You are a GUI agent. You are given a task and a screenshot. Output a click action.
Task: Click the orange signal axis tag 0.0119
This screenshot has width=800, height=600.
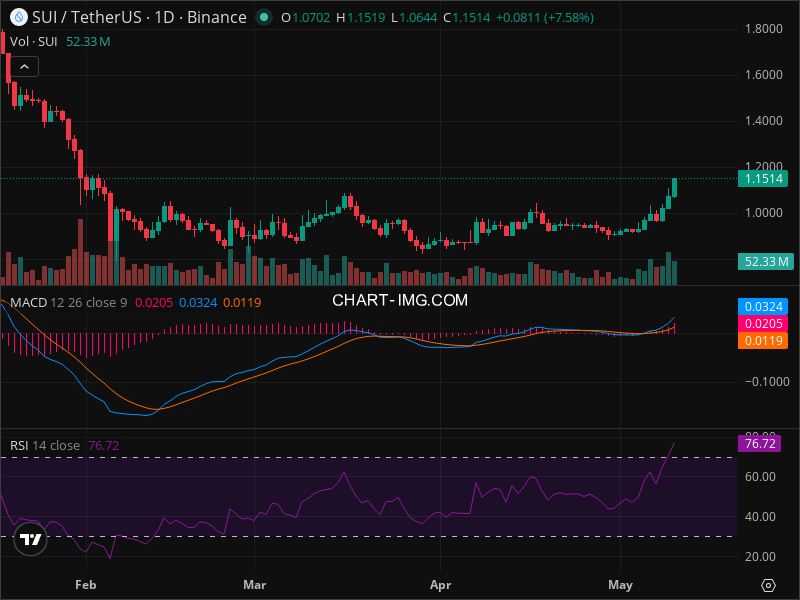[763, 341]
